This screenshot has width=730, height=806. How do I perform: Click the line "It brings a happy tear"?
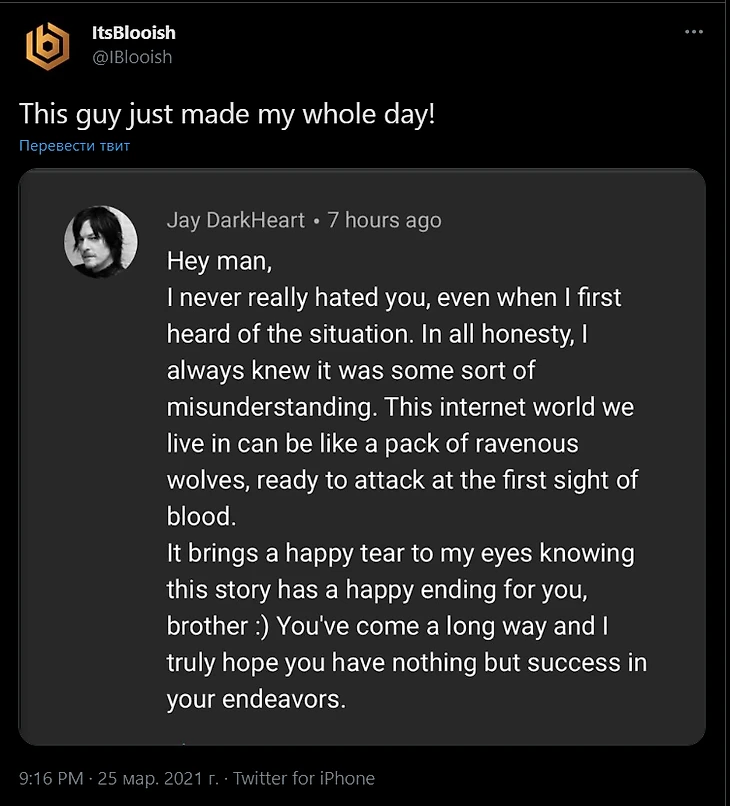(x=400, y=553)
